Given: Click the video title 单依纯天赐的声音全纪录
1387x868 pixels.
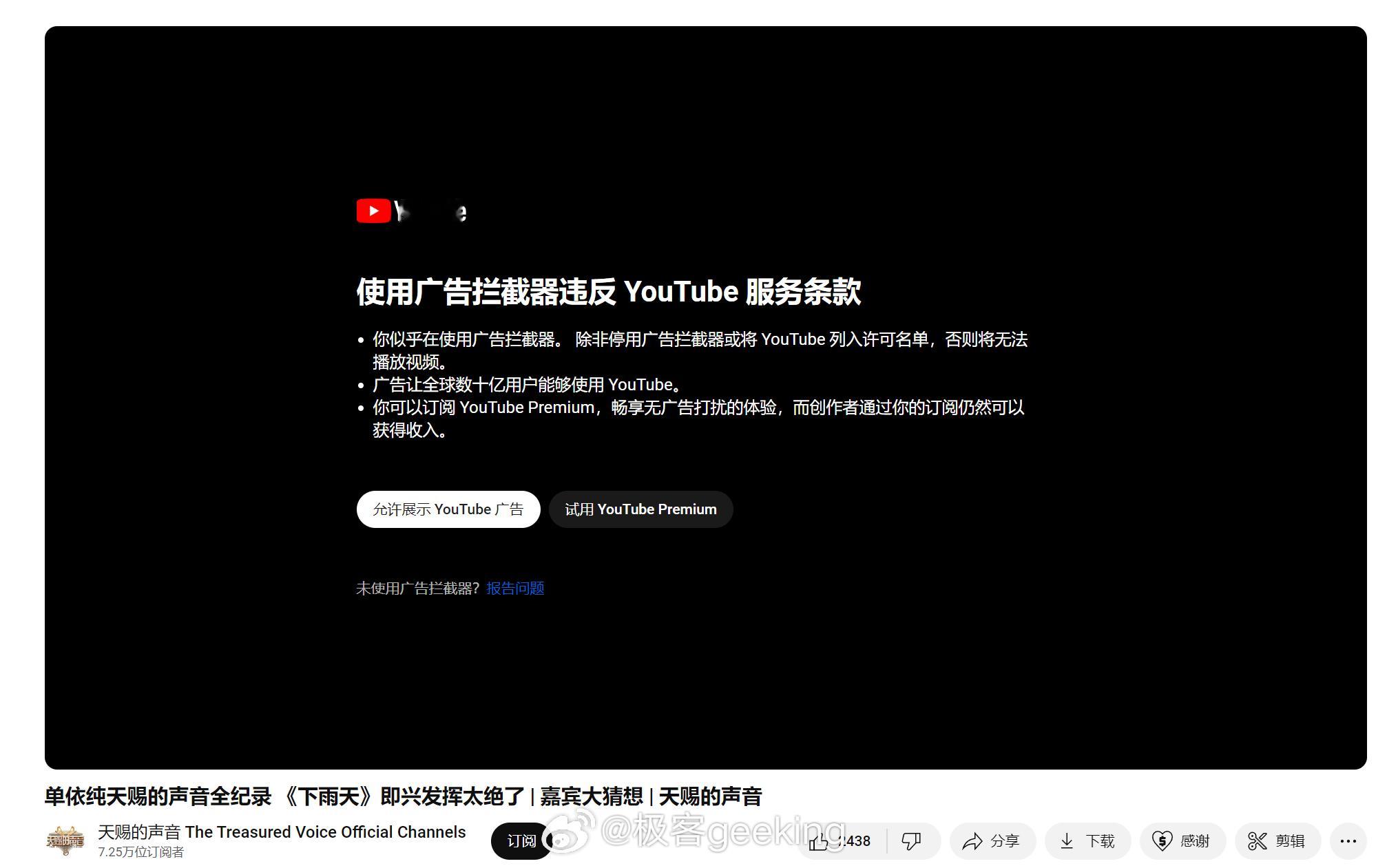Looking at the screenshot, I should coord(403,796).
